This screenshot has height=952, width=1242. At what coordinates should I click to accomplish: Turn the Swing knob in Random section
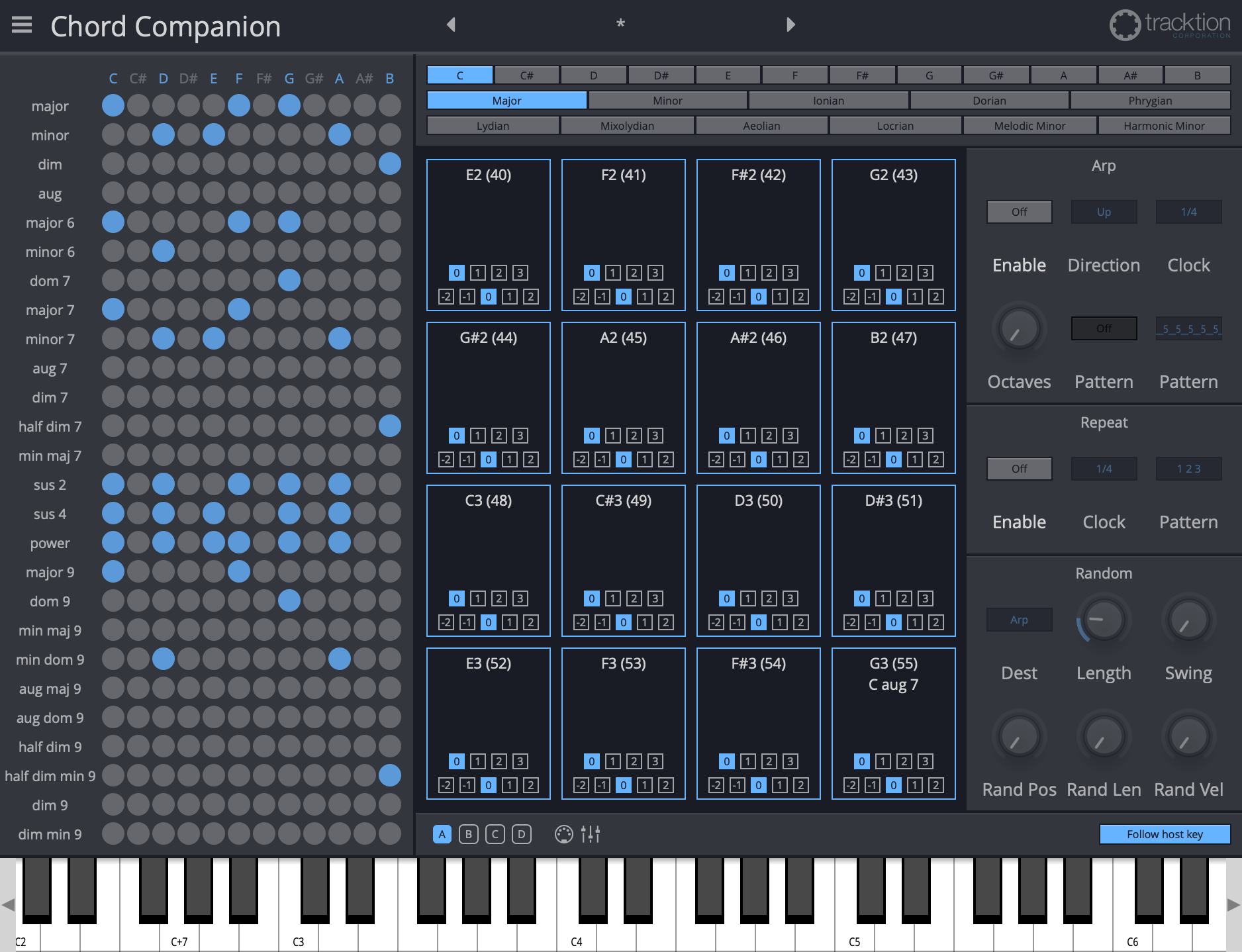pyautogui.click(x=1188, y=620)
